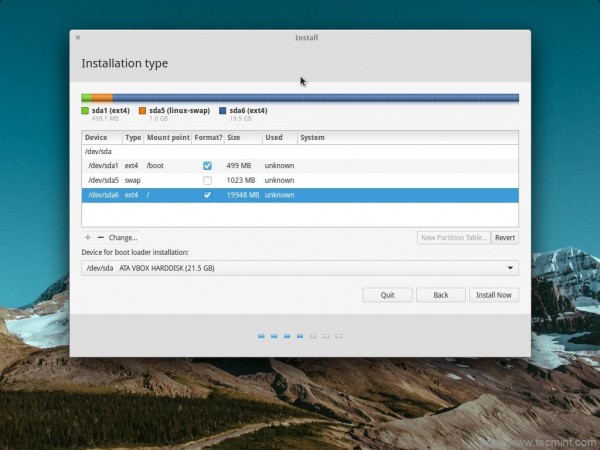Image resolution: width=600 pixels, height=450 pixels.
Task: Select the green sda1 (ext4) legend swatch
Action: pyautogui.click(x=85, y=111)
